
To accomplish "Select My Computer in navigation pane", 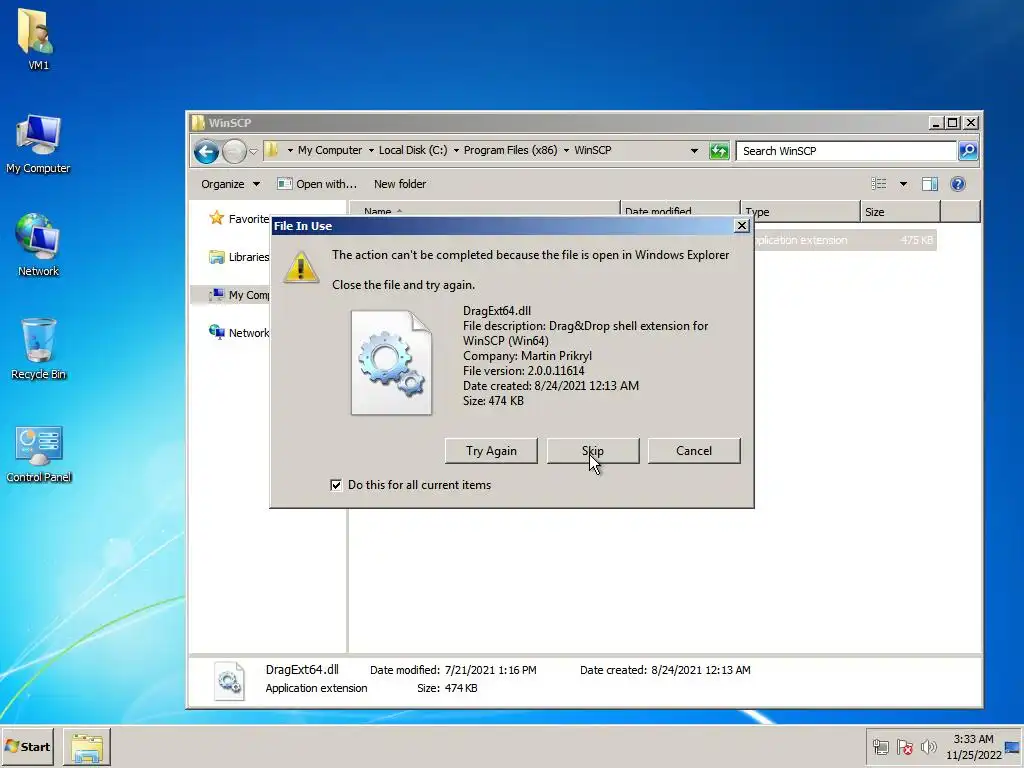I will click(x=239, y=295).
